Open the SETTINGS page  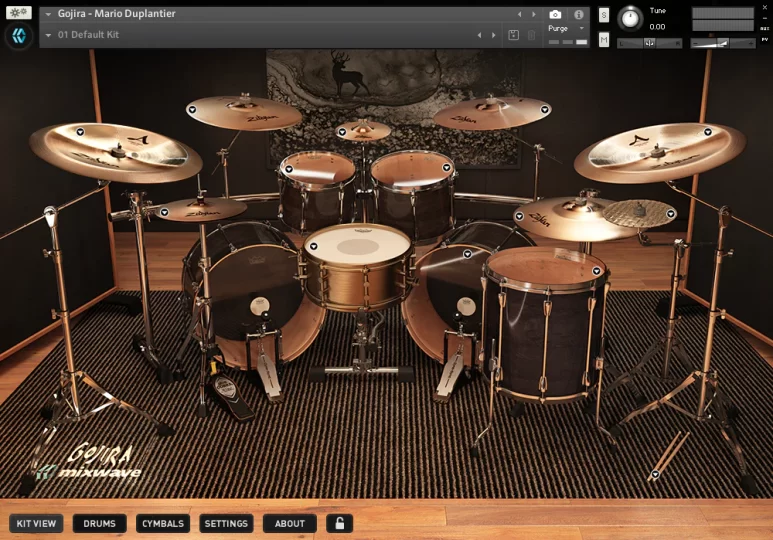coord(226,523)
